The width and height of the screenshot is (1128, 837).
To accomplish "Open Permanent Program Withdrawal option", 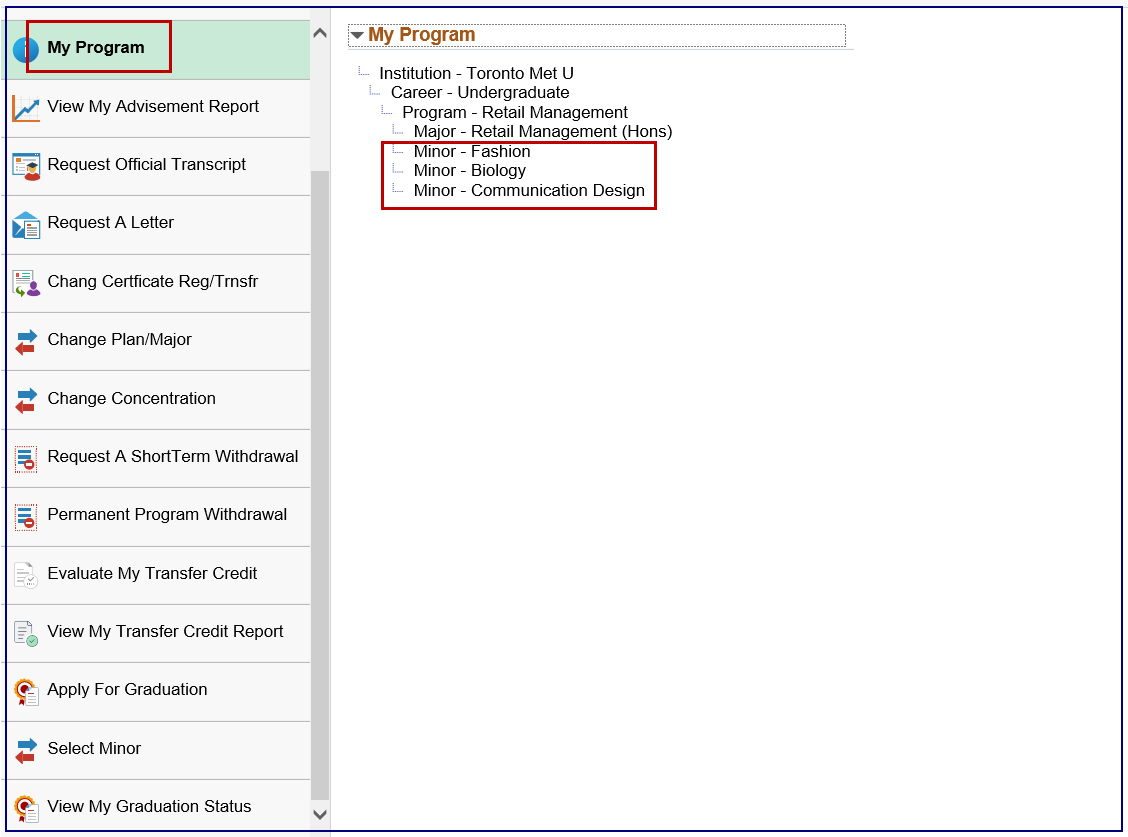I will pos(167,514).
